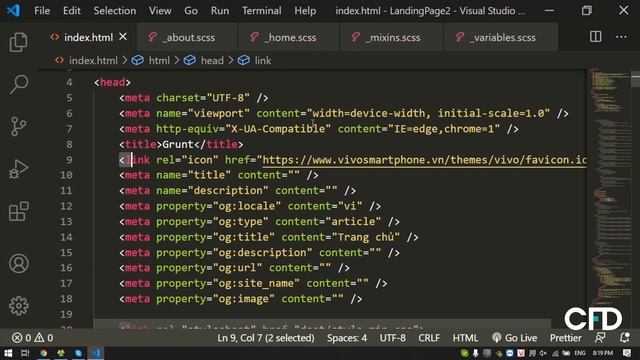Switch to the _mixins.scss tab
The width and height of the screenshot is (640, 360).
(391, 37)
